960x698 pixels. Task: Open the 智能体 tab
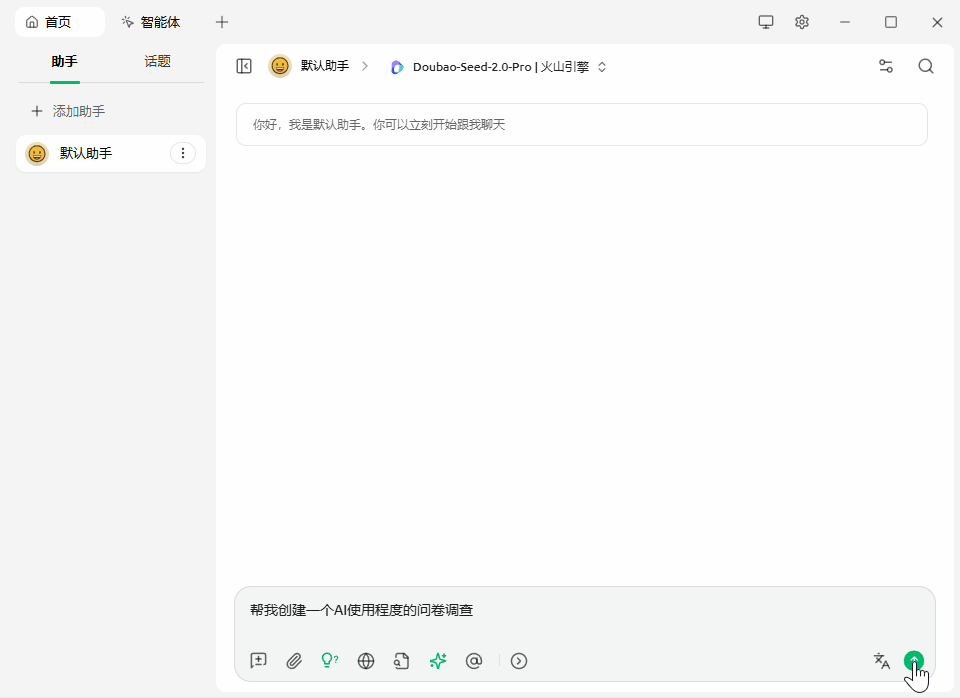pyautogui.click(x=151, y=22)
